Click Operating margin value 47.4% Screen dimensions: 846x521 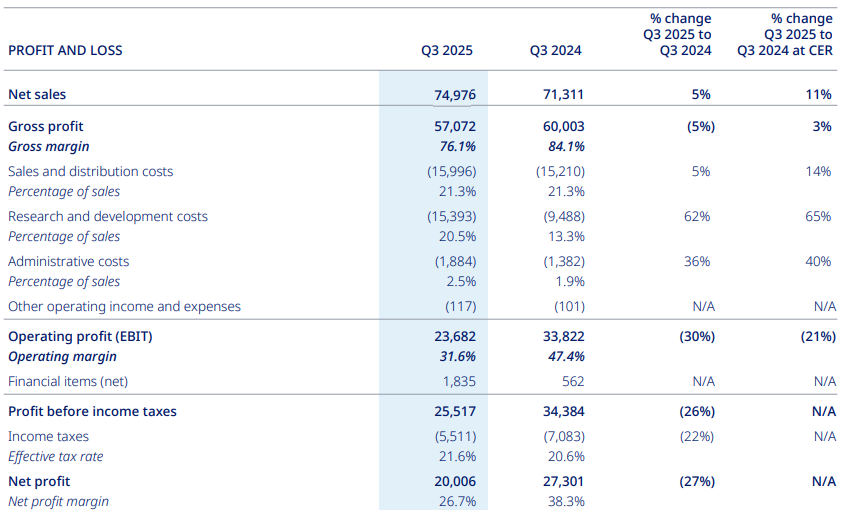click(567, 357)
